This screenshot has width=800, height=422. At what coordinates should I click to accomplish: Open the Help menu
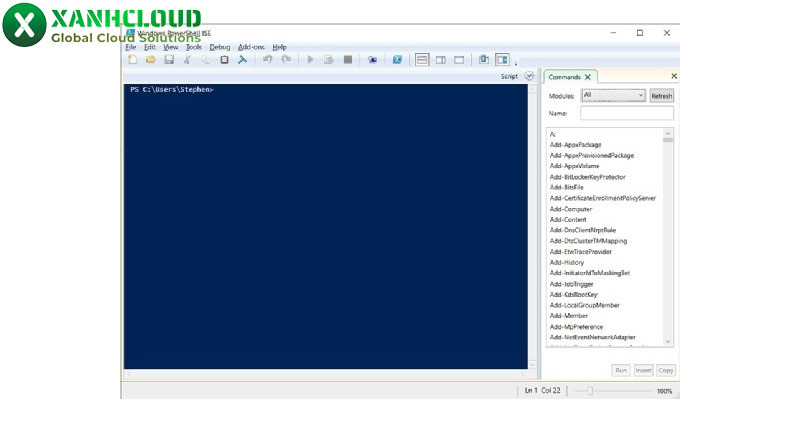pyautogui.click(x=279, y=47)
